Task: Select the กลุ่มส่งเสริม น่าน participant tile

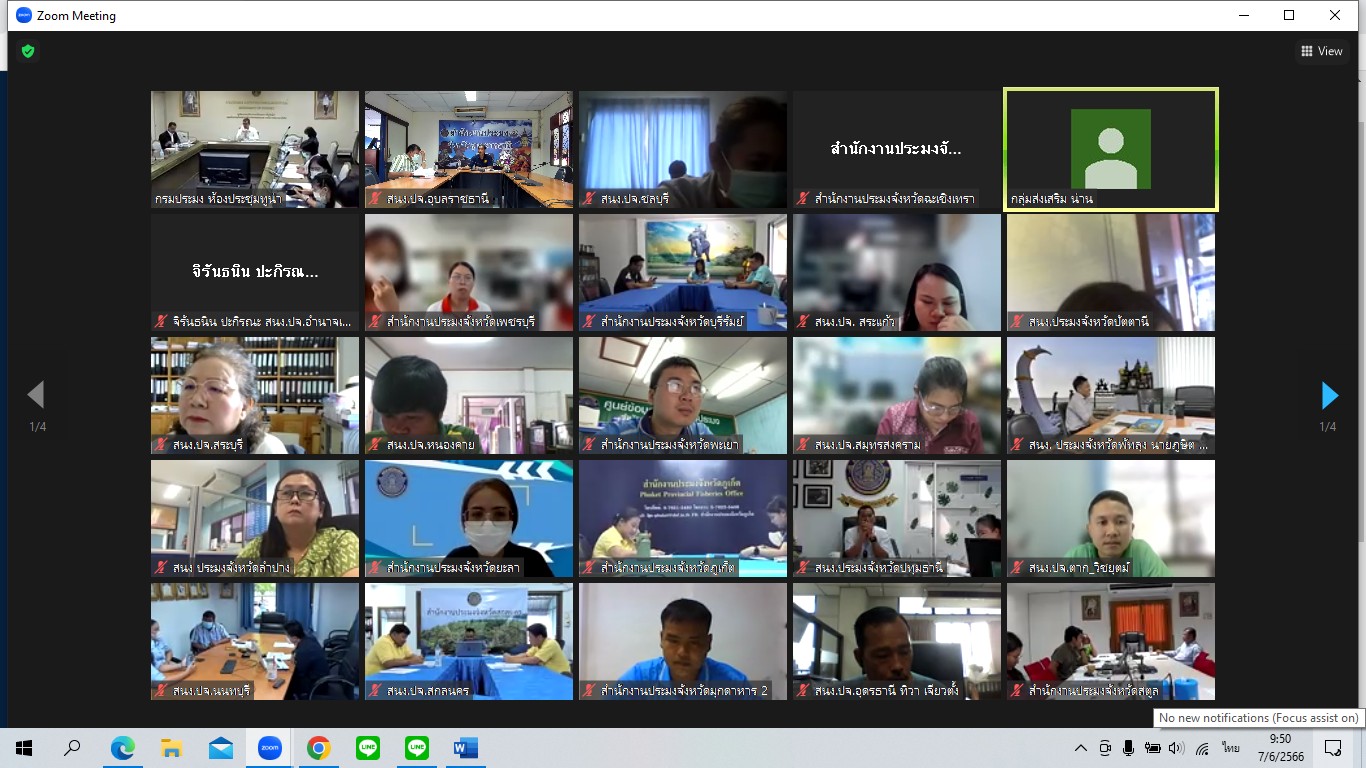Action: [1110, 149]
